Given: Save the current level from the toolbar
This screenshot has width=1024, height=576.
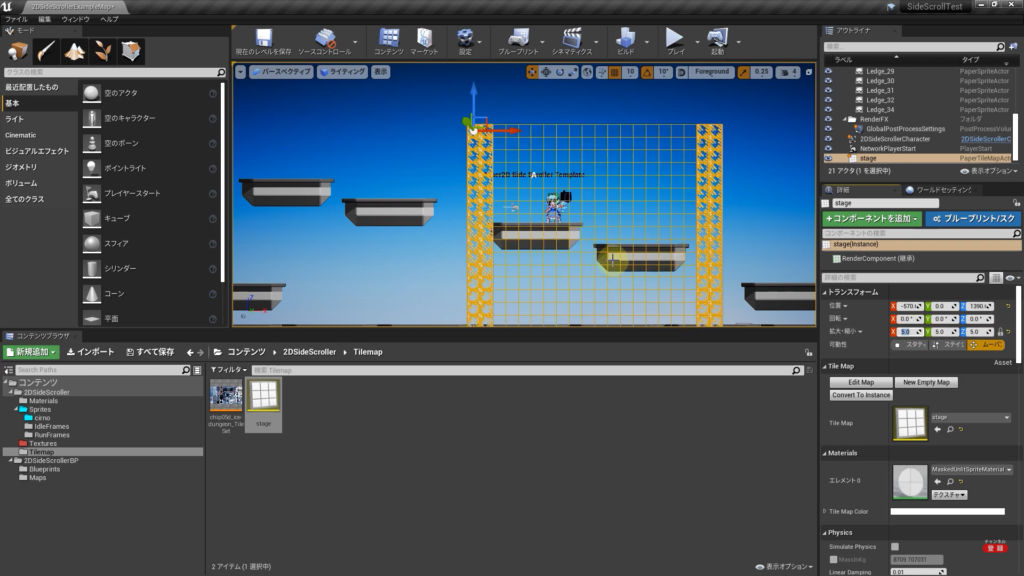Looking at the screenshot, I should 263,40.
